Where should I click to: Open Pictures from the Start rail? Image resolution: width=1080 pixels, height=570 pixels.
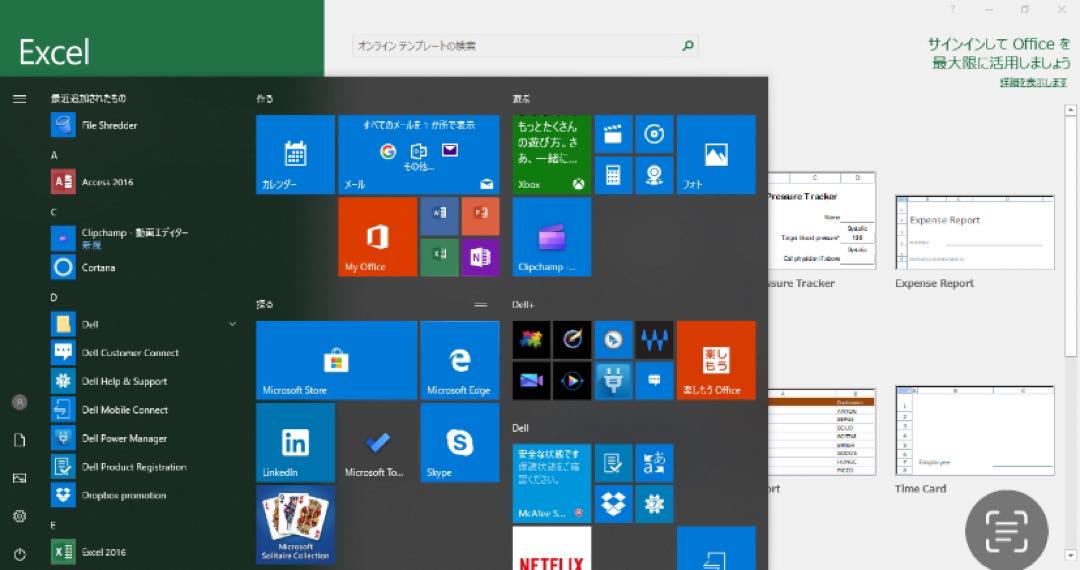(19, 478)
